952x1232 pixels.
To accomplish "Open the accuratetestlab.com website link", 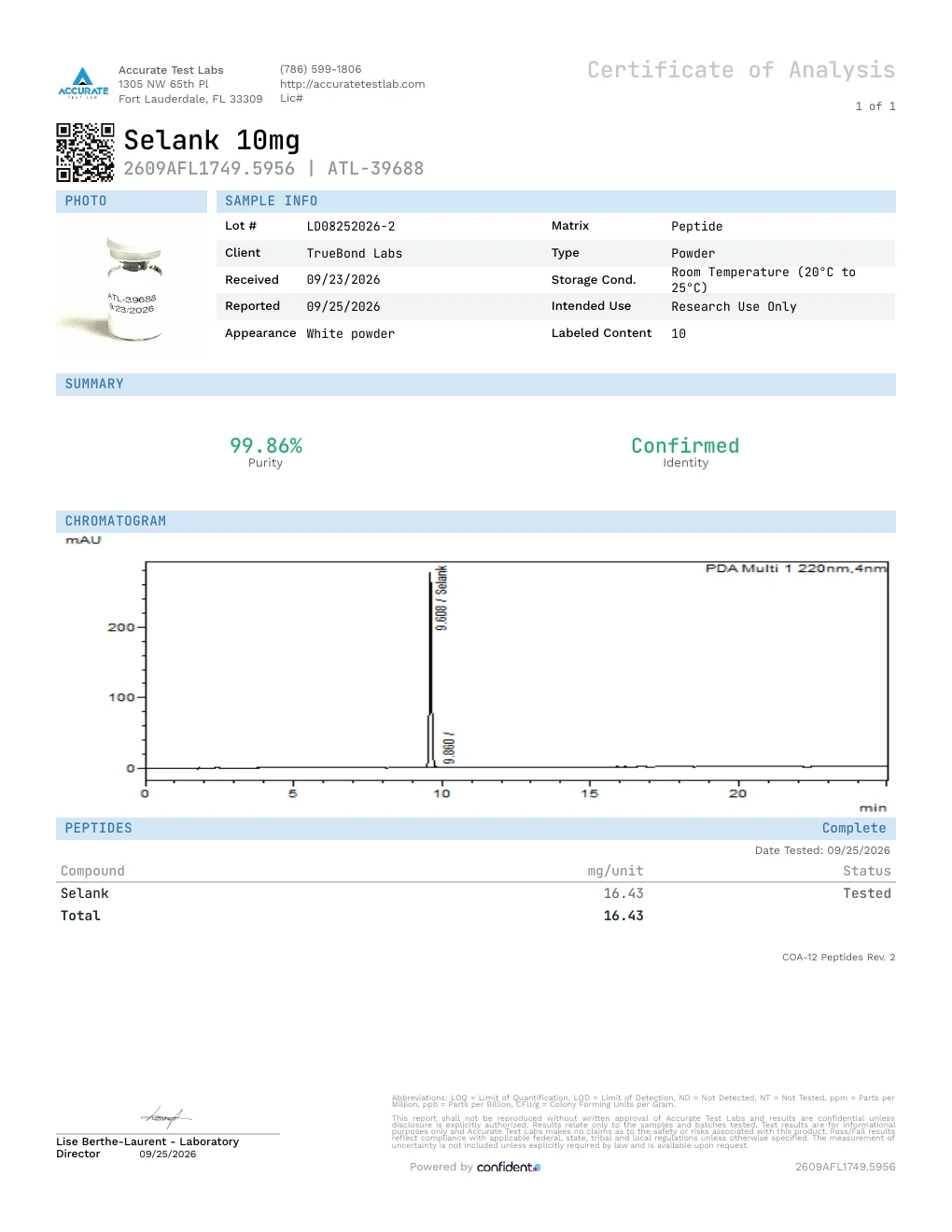I will point(352,84).
